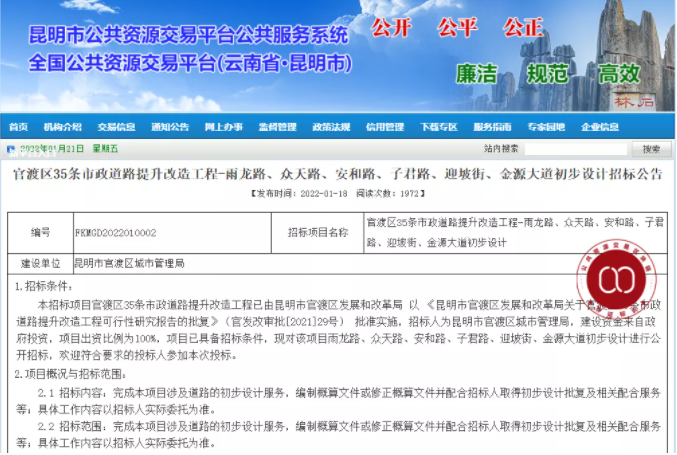Select project number FKMGD2022010002 cell
The image size is (677, 455).
(115, 232)
